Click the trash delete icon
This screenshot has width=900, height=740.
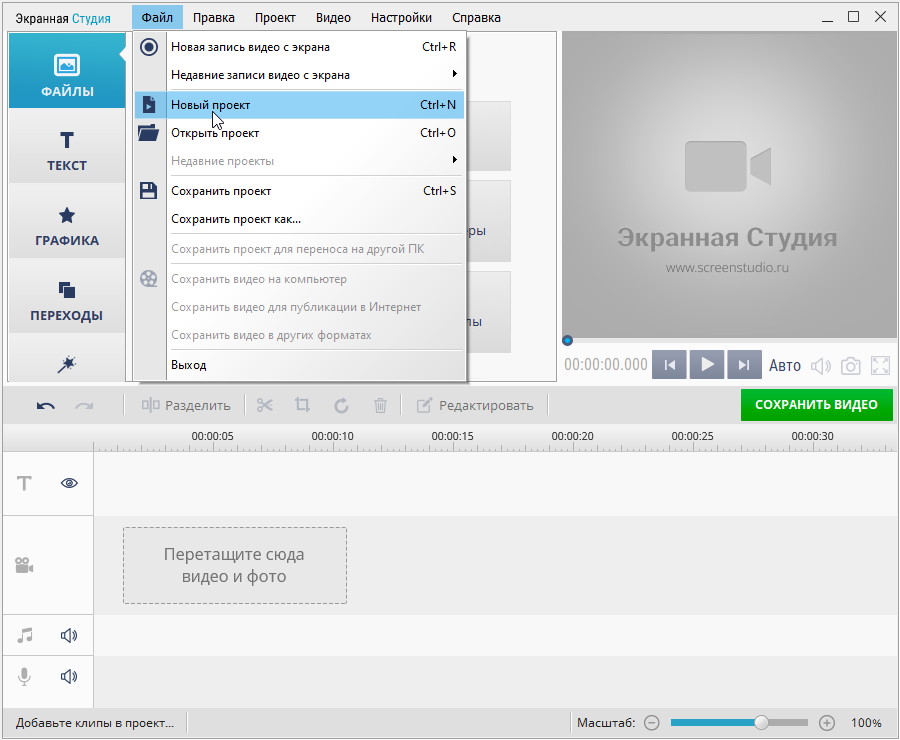(x=380, y=406)
